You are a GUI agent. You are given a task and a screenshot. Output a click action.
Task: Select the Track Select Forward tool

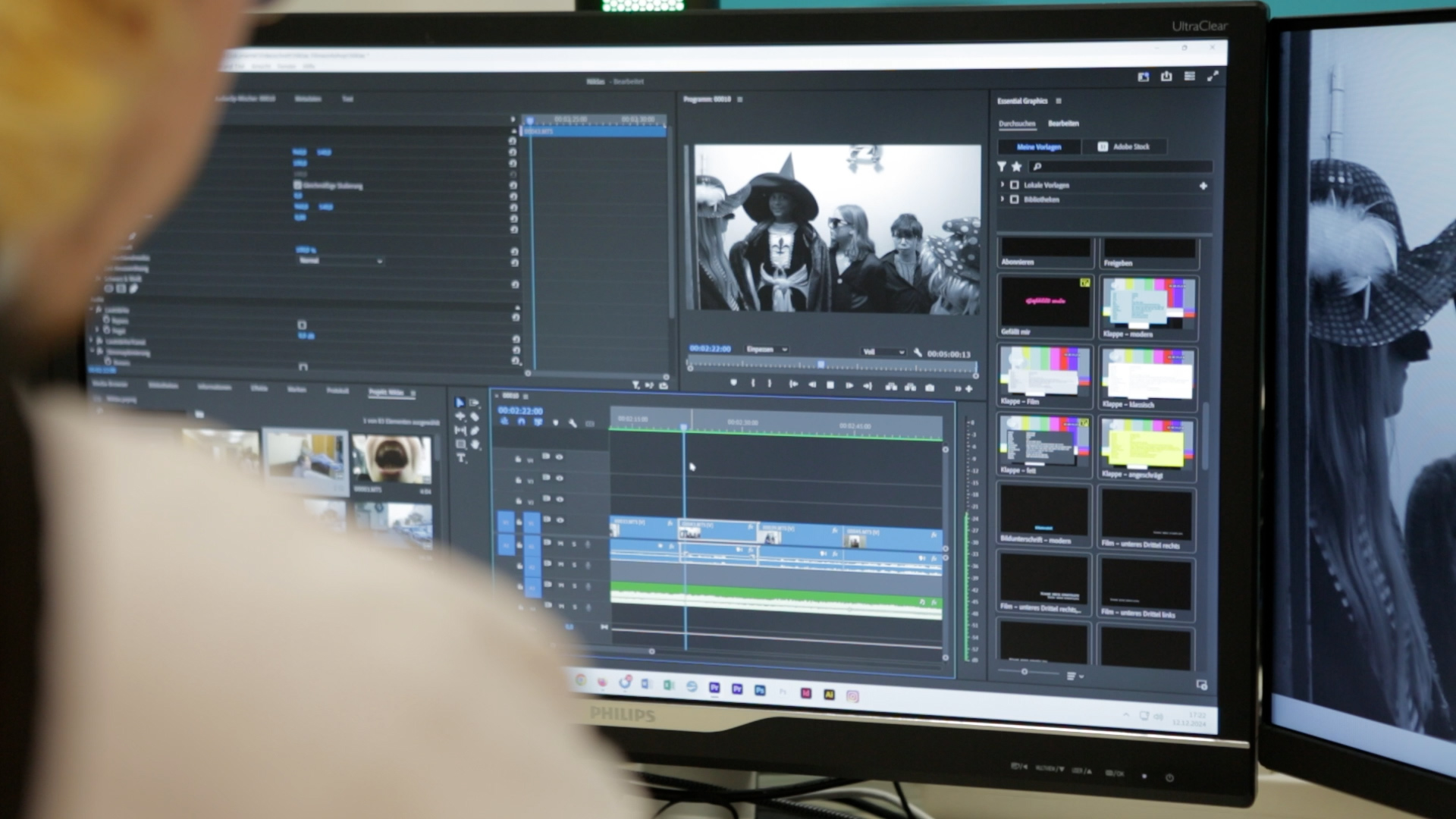(475, 403)
